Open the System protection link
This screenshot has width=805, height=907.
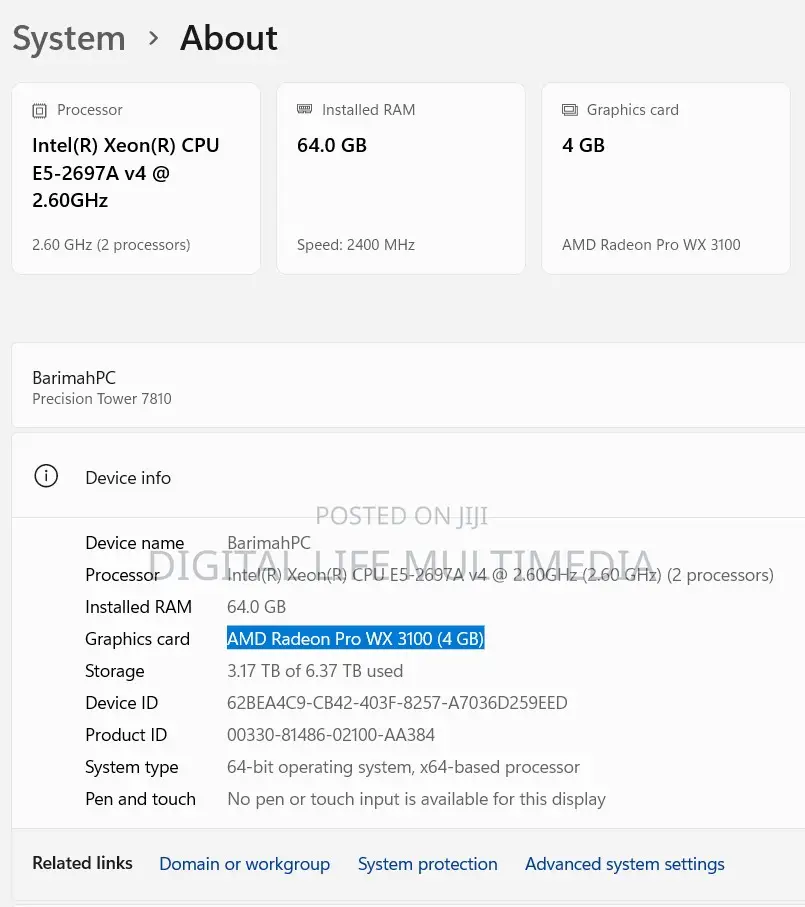(427, 864)
